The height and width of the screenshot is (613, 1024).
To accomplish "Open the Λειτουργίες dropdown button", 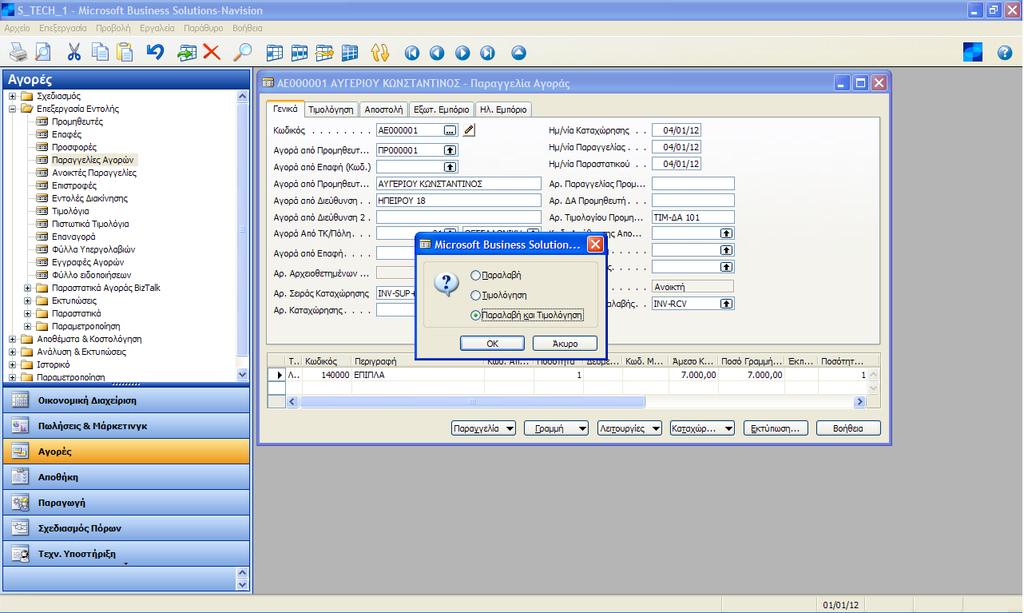I will pyautogui.click(x=630, y=428).
